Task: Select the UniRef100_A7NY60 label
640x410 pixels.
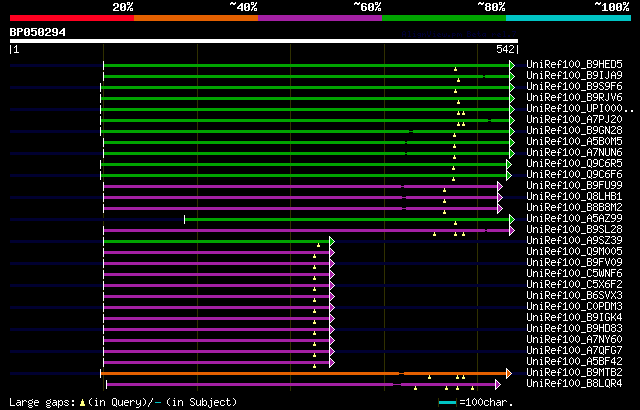Action: pos(574,339)
